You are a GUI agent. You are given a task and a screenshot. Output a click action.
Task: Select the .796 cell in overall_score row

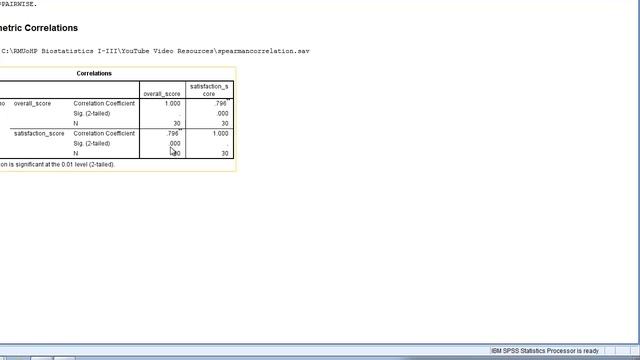click(222, 104)
